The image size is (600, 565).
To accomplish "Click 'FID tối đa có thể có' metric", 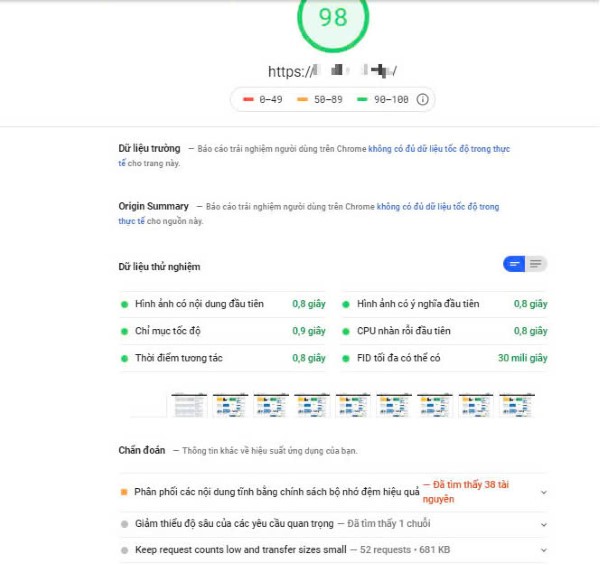I will [444, 358].
